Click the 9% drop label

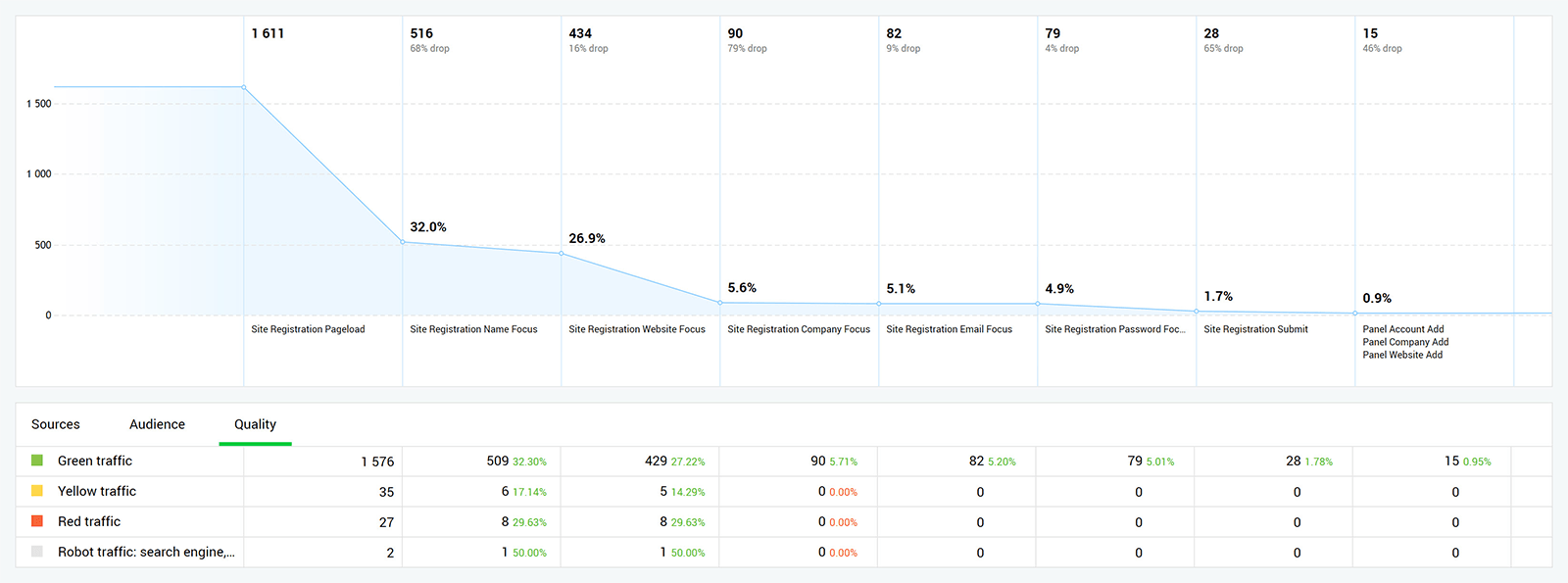click(x=904, y=48)
